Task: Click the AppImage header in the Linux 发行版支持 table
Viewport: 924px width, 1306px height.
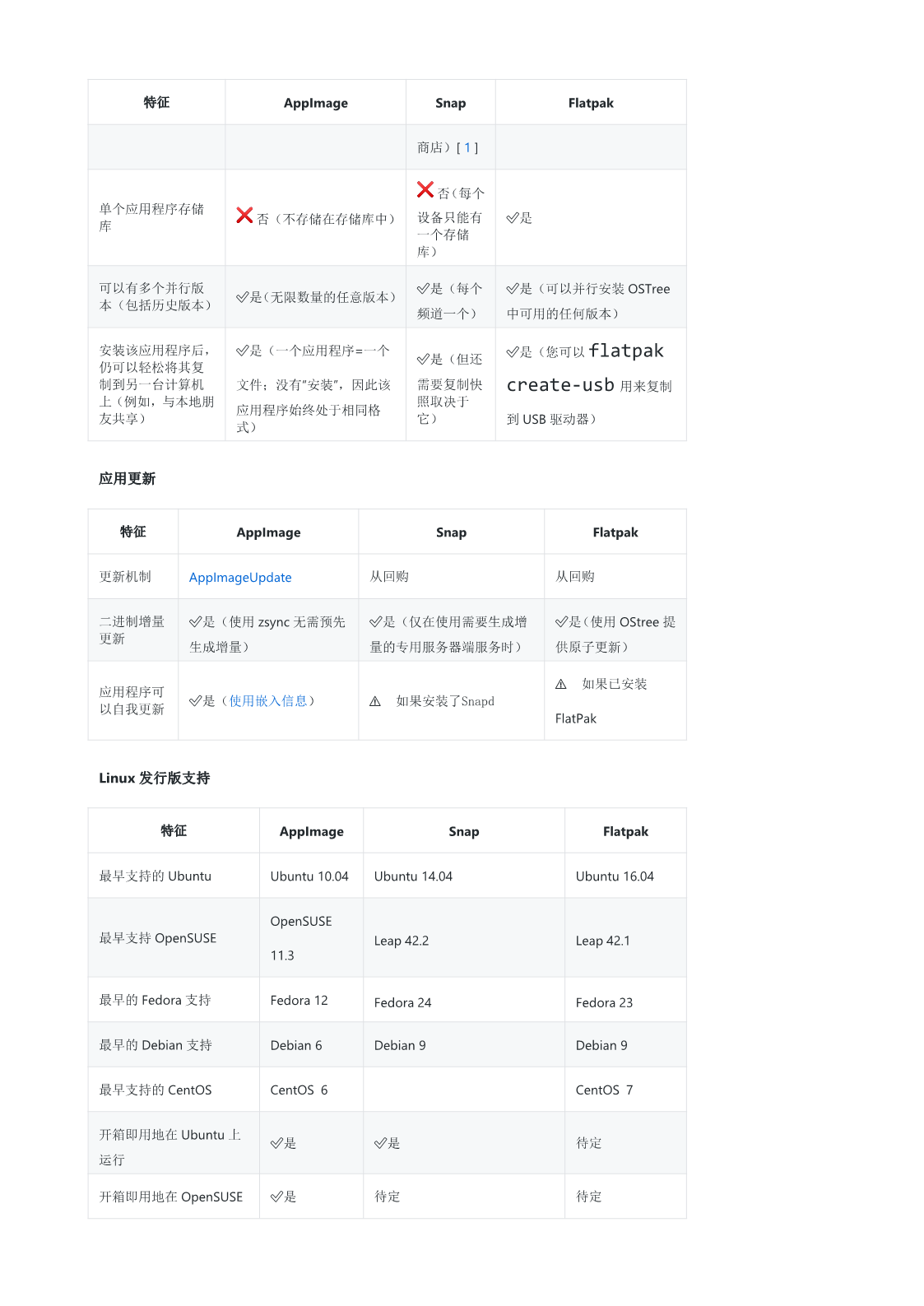Action: tap(312, 832)
